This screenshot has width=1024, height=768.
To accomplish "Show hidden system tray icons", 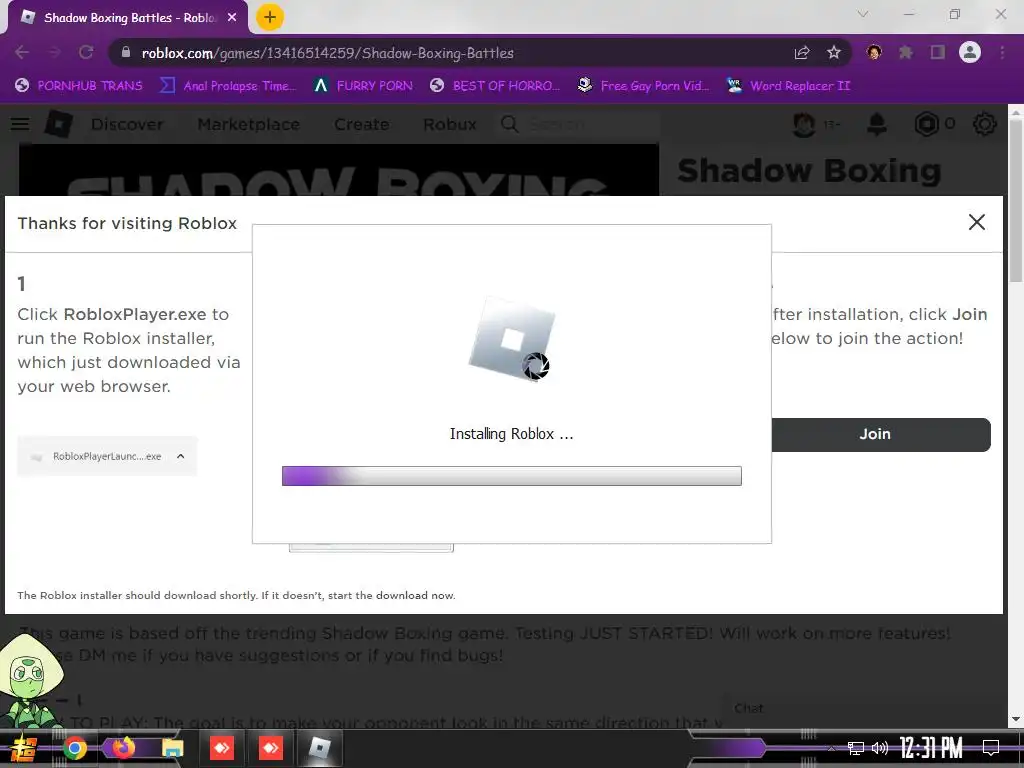I will pos(831,748).
